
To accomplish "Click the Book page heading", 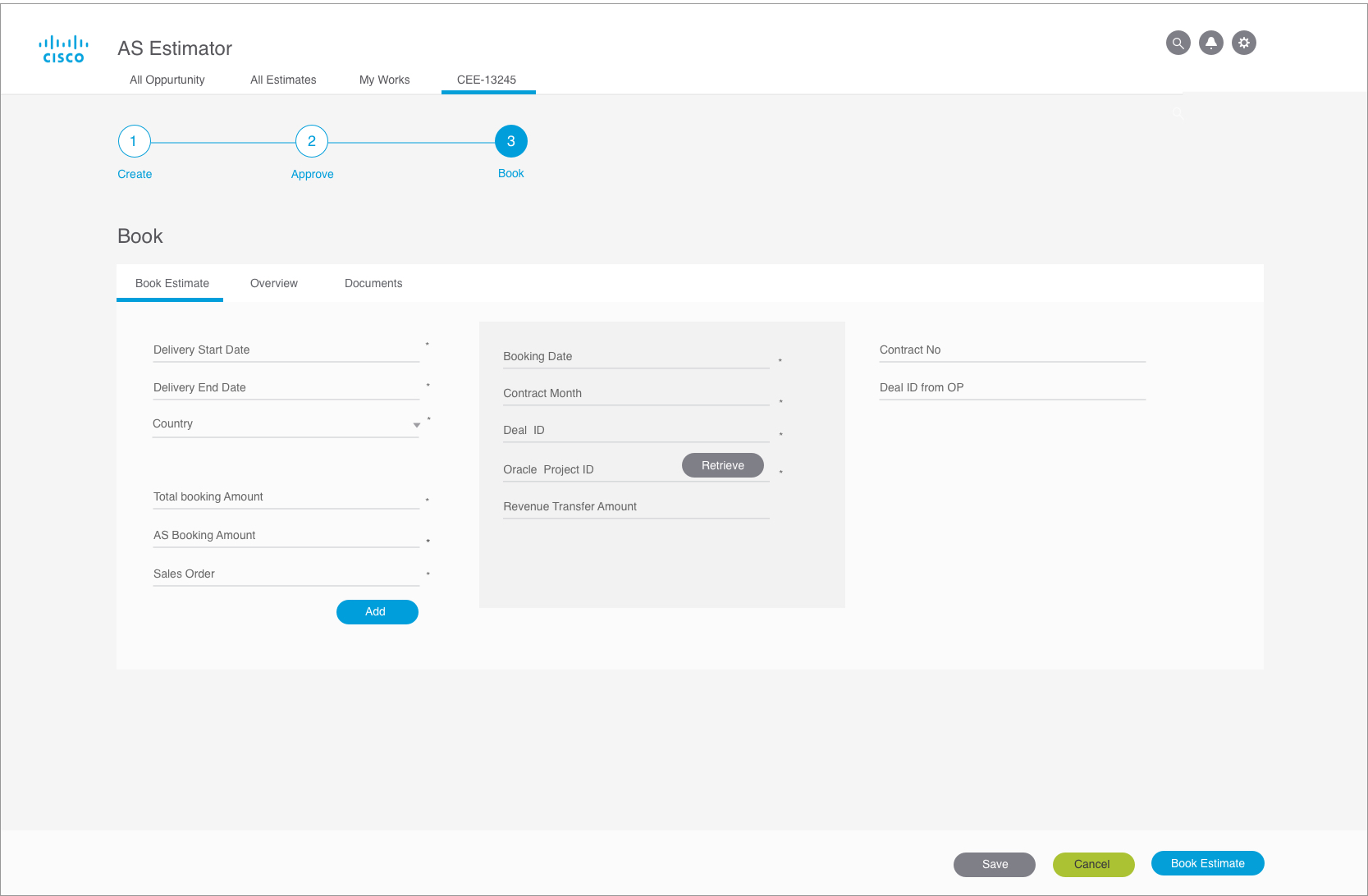I will click(140, 236).
